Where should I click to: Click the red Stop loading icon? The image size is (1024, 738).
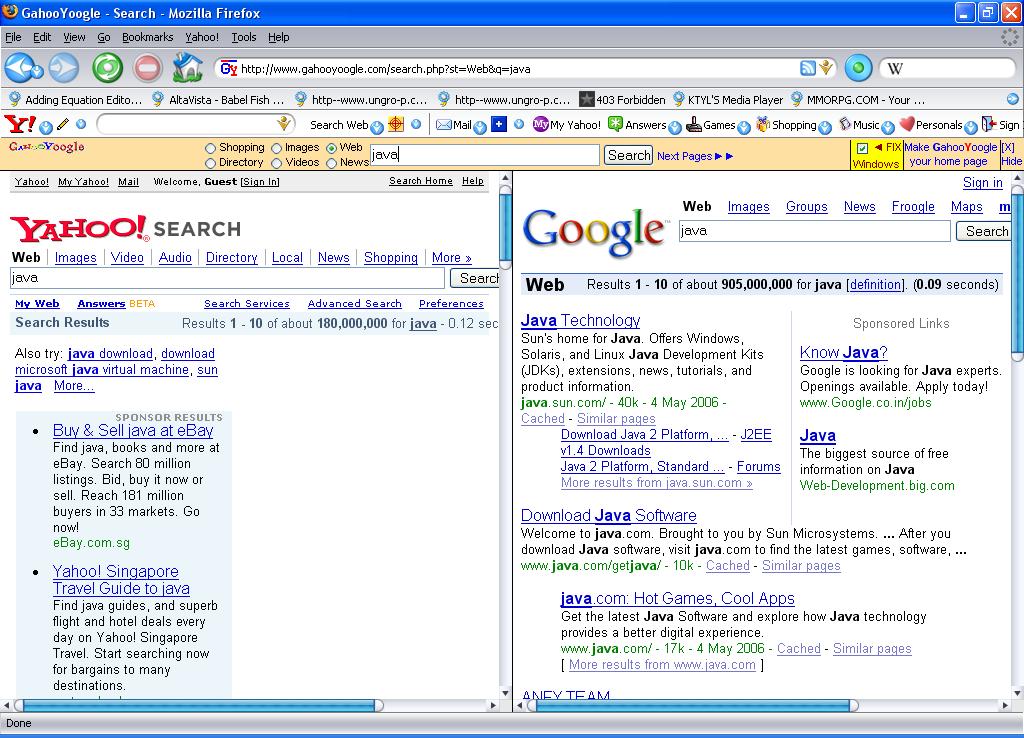tap(148, 68)
